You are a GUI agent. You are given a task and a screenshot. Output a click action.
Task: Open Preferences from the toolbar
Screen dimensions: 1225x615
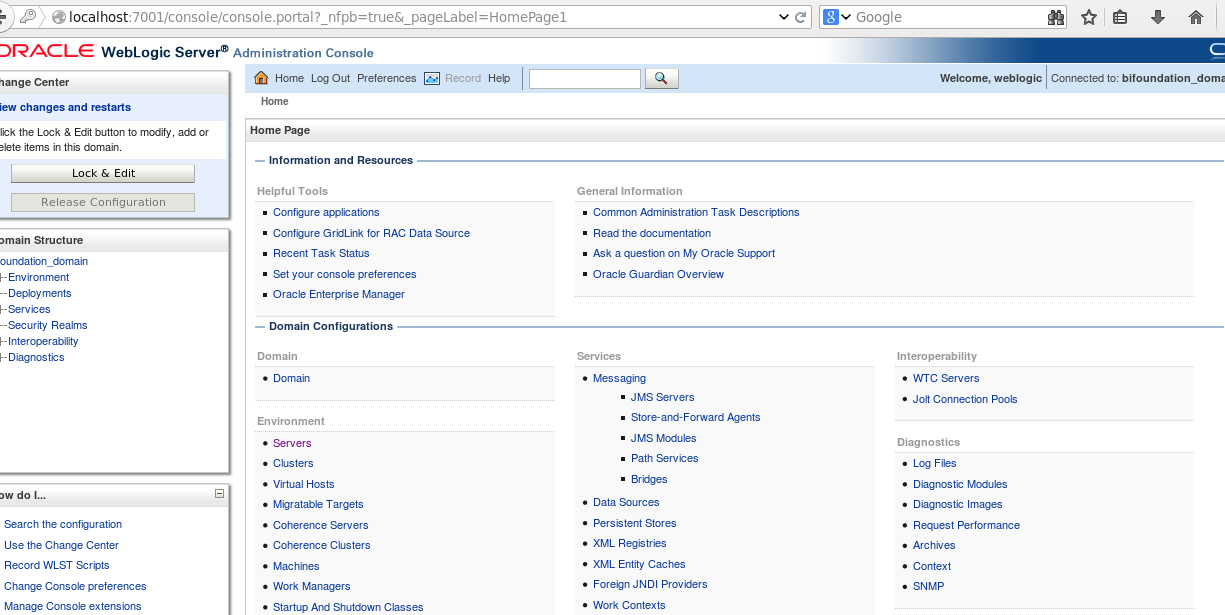386,78
